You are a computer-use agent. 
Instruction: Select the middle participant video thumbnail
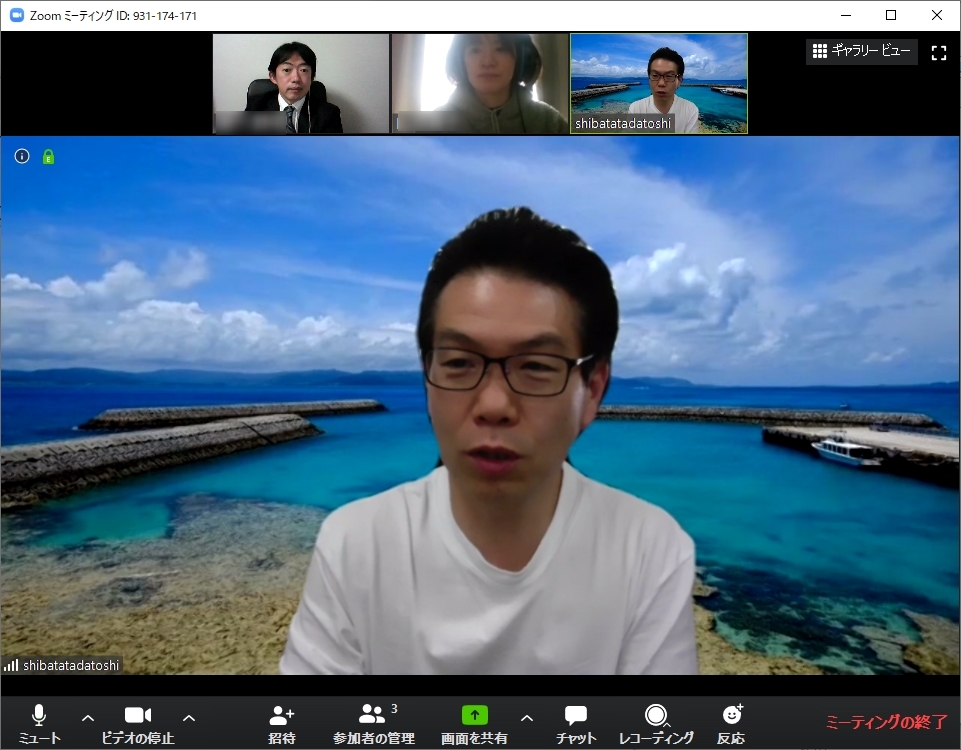479,84
